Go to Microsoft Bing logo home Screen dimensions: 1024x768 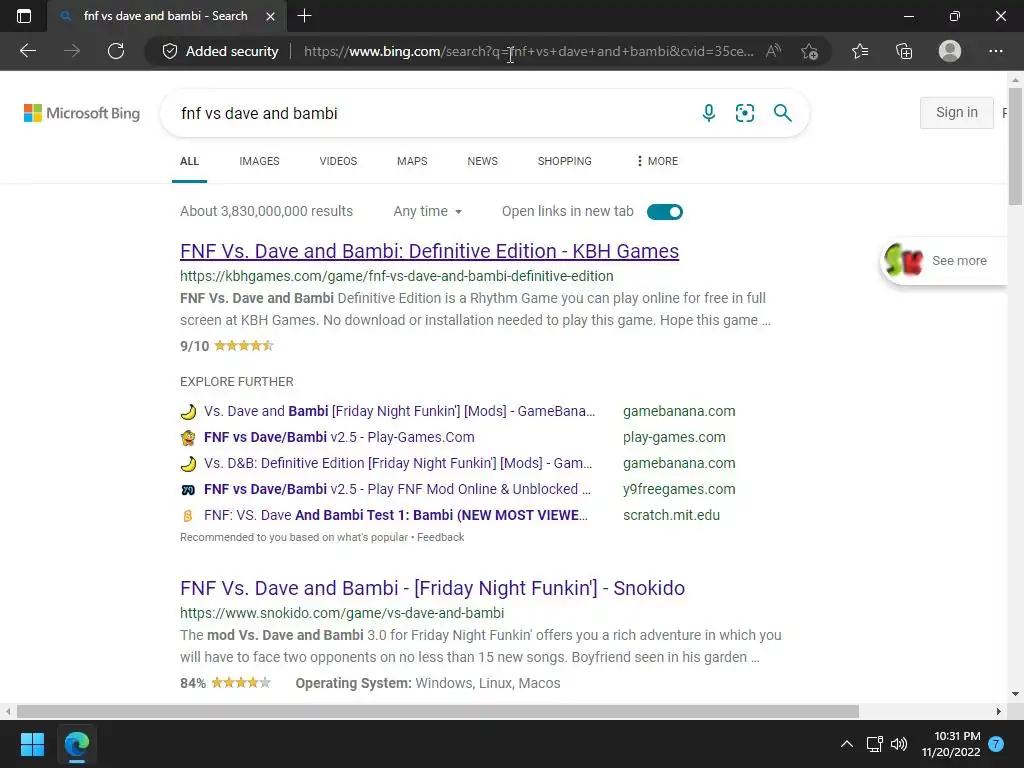[82, 113]
